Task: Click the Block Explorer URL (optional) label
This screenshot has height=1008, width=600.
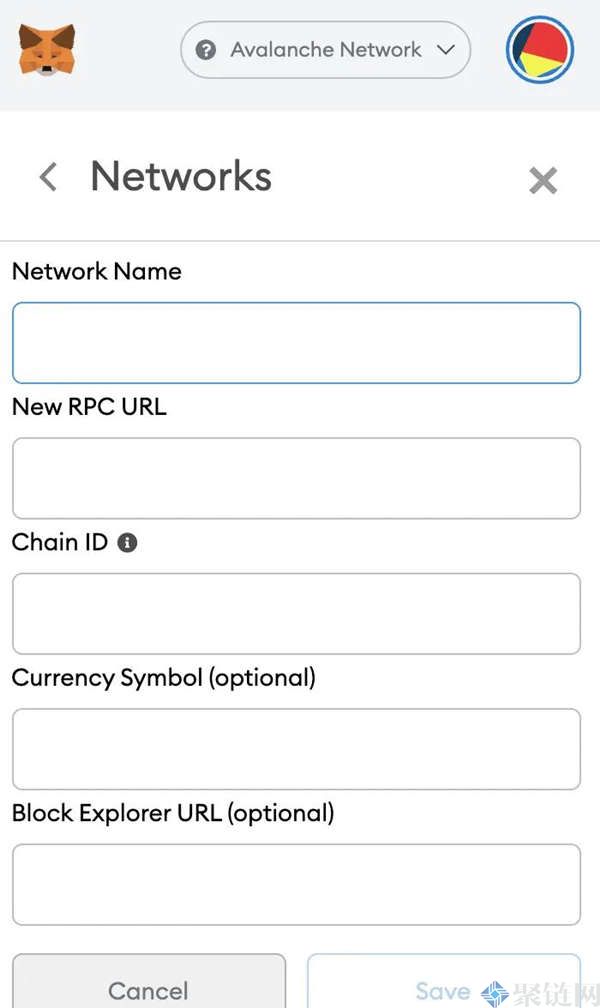Action: (172, 813)
